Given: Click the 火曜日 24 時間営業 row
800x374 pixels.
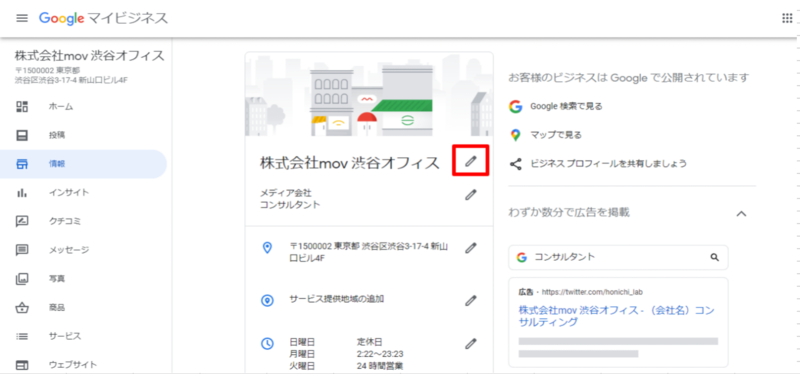Looking at the screenshot, I should click(347, 365).
